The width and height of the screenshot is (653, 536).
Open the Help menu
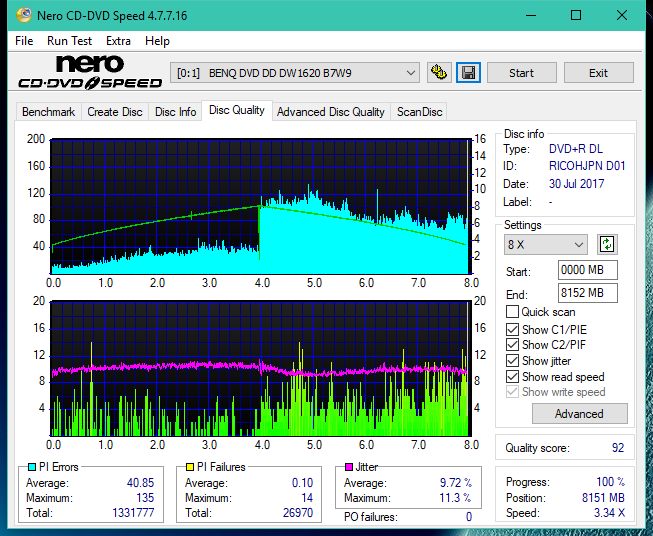[x=157, y=41]
